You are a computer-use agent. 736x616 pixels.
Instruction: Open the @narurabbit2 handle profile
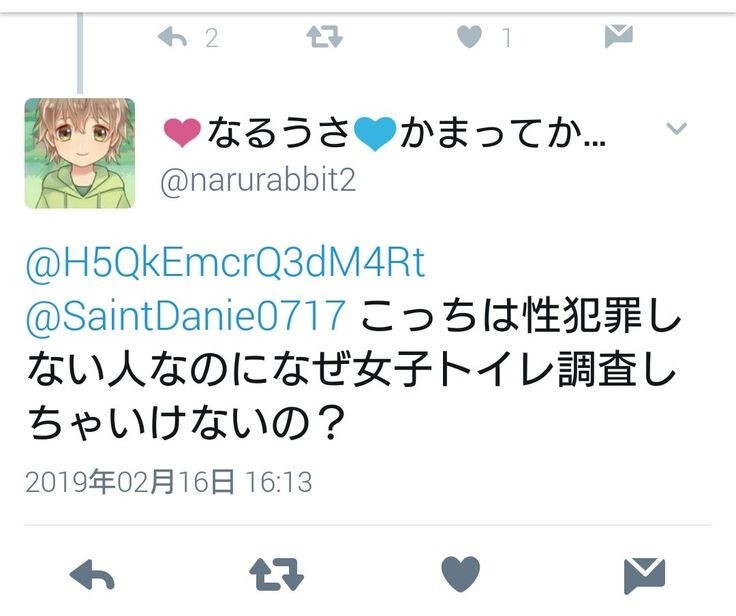258,181
